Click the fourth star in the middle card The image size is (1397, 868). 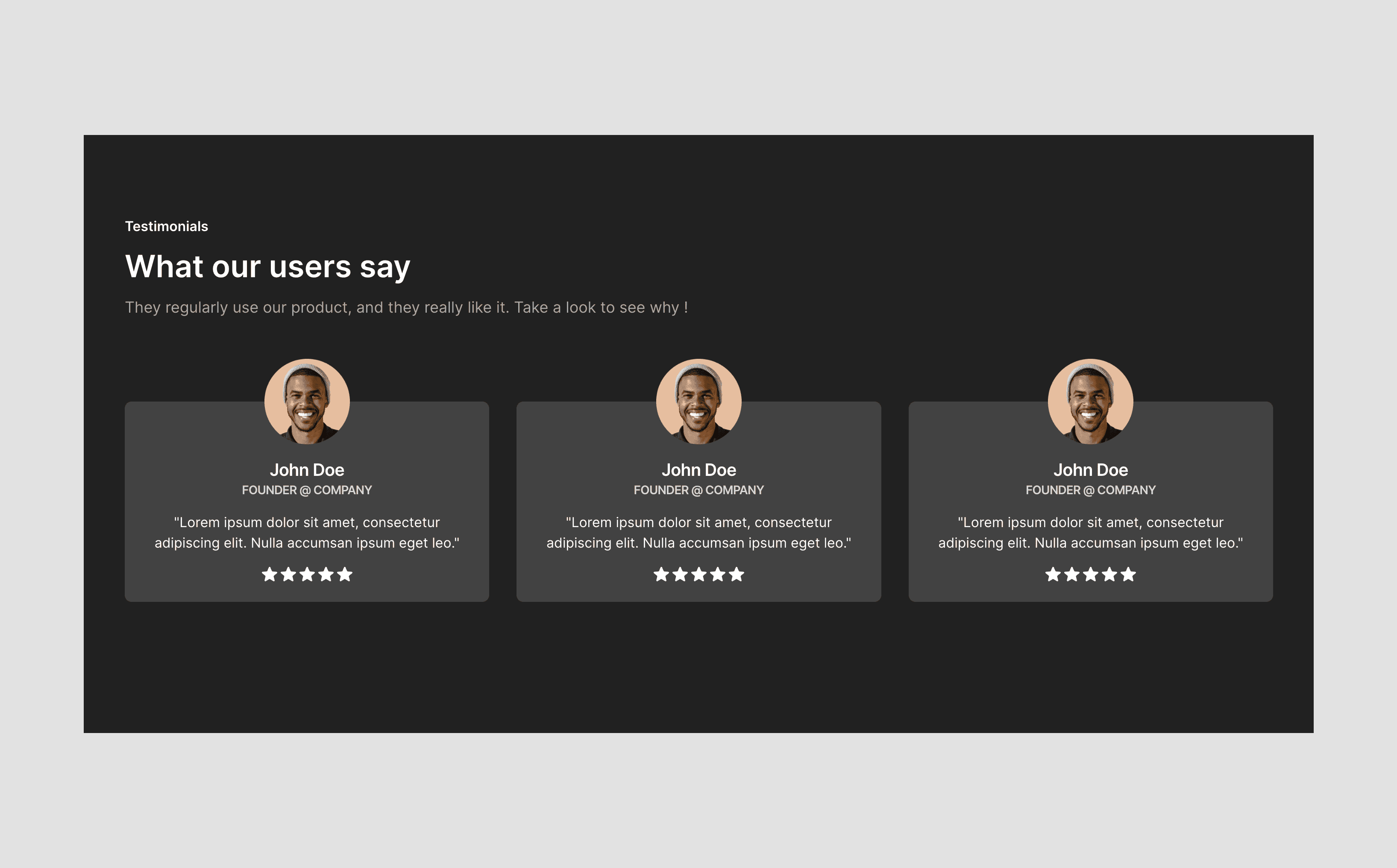[718, 574]
